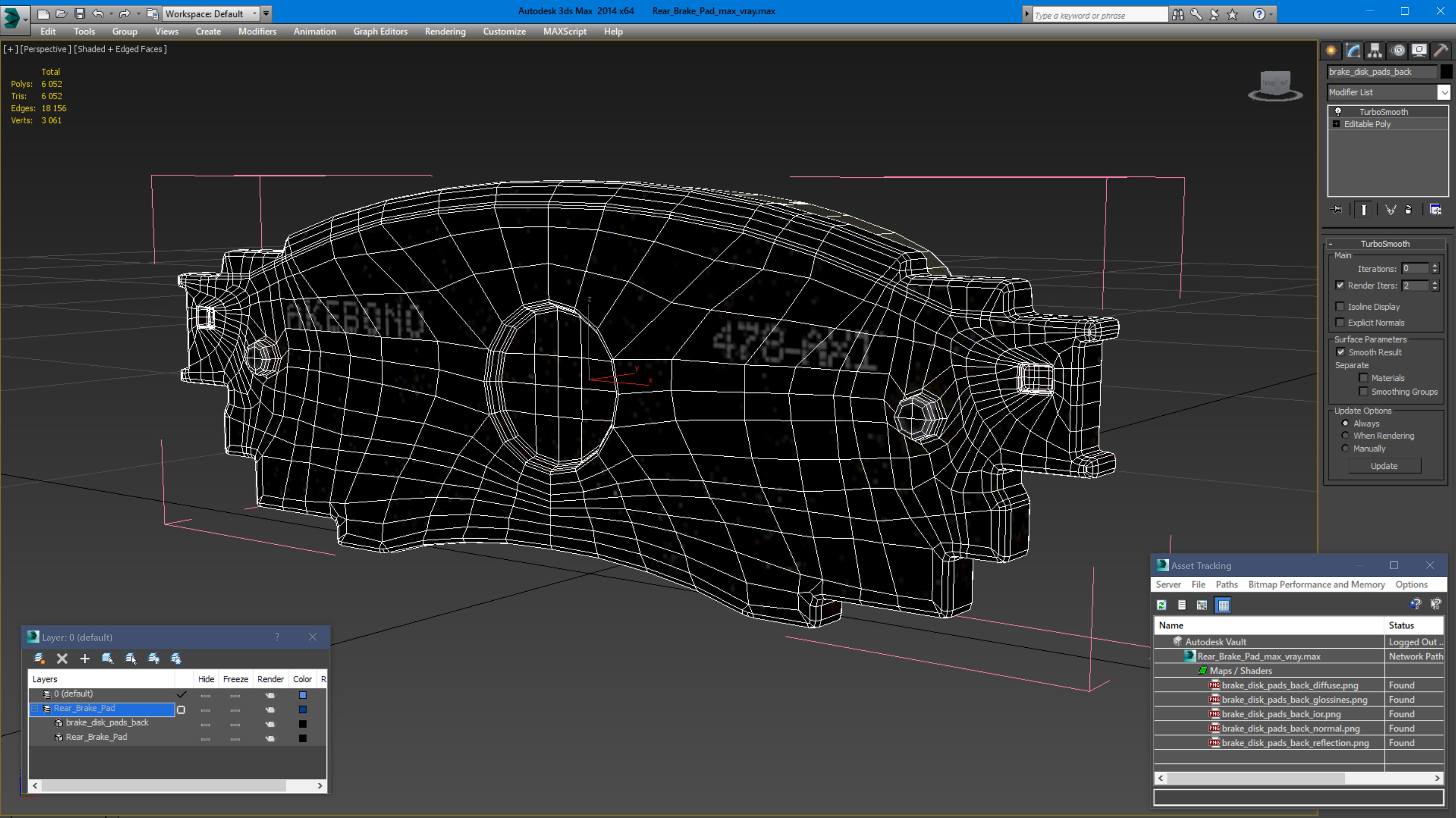Screen dimensions: 1456x818
Task: Collapse the TurboSmooth rollout
Action: 1331,244
